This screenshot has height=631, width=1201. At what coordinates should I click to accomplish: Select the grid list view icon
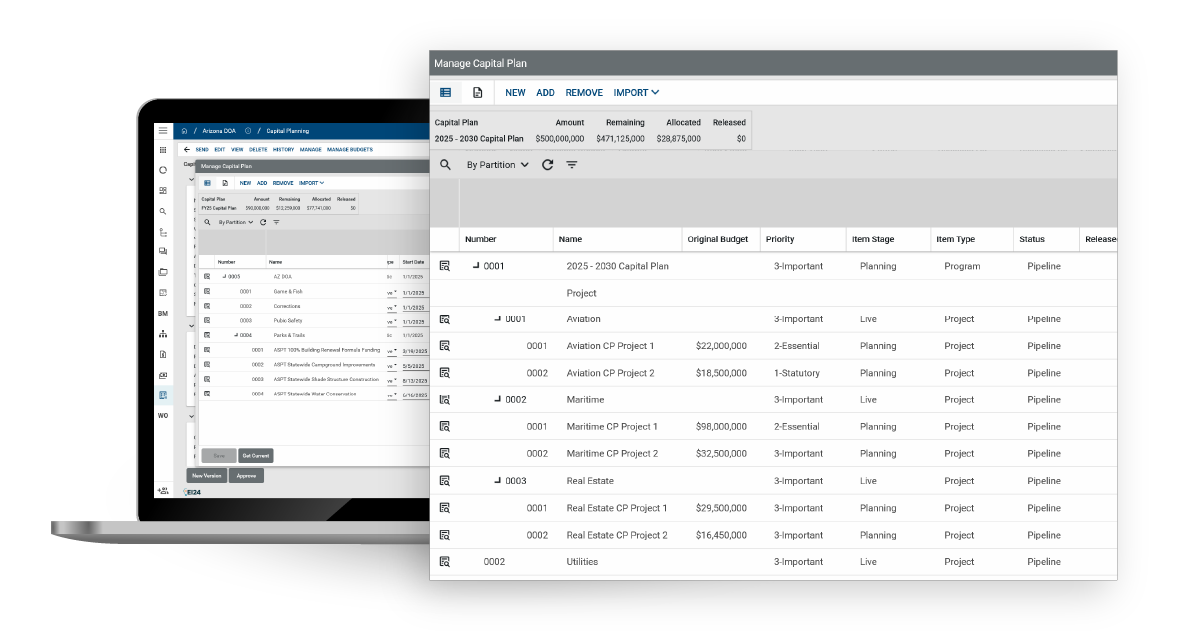443,91
